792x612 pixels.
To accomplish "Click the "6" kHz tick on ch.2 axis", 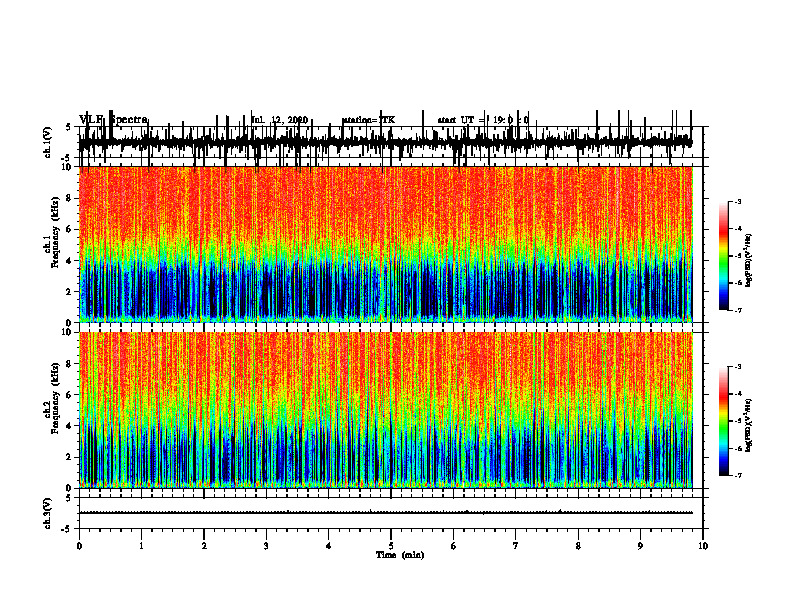I will click(x=69, y=395).
